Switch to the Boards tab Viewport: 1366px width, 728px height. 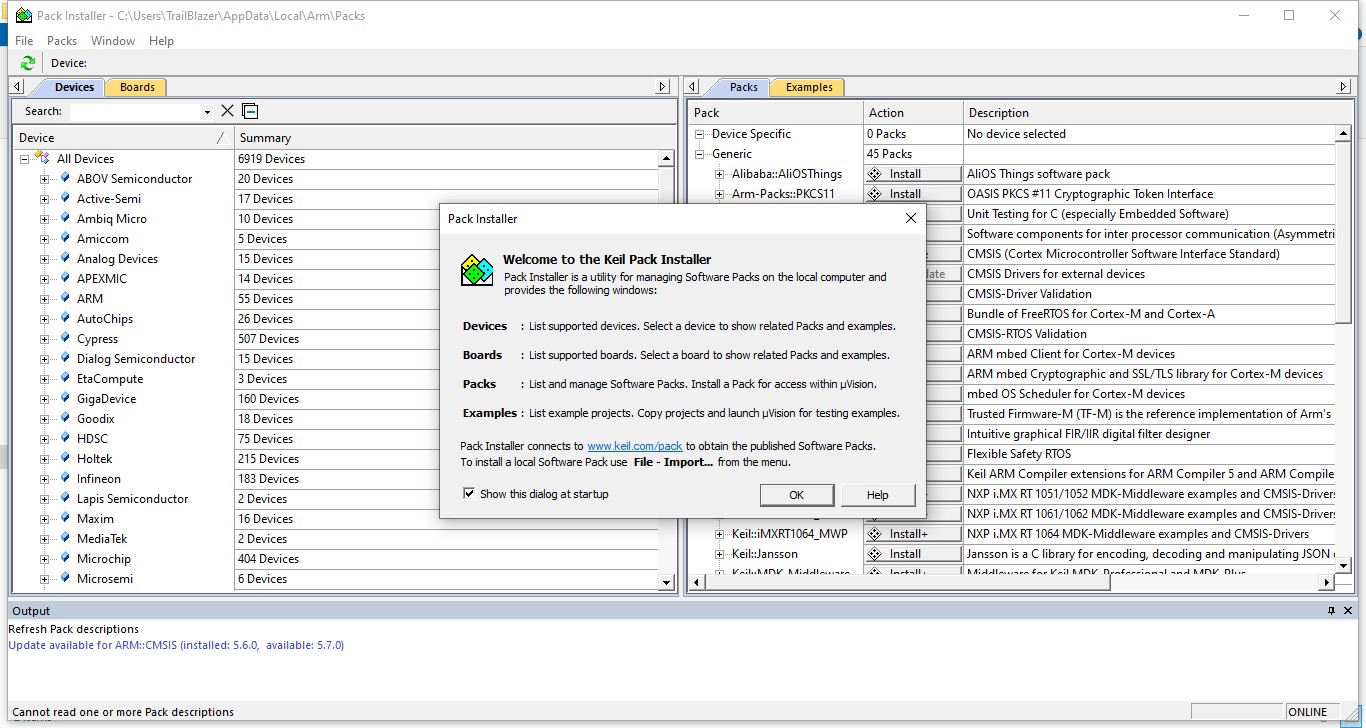(x=137, y=87)
